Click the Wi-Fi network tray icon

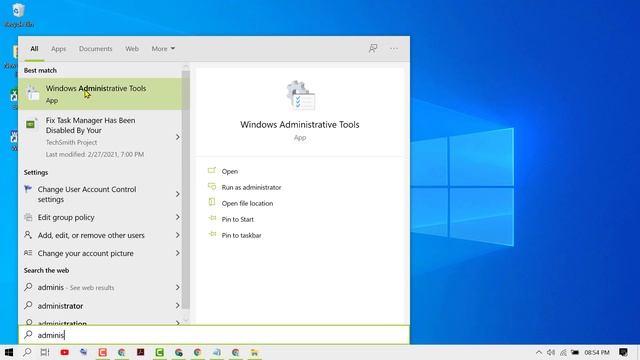(x=563, y=352)
